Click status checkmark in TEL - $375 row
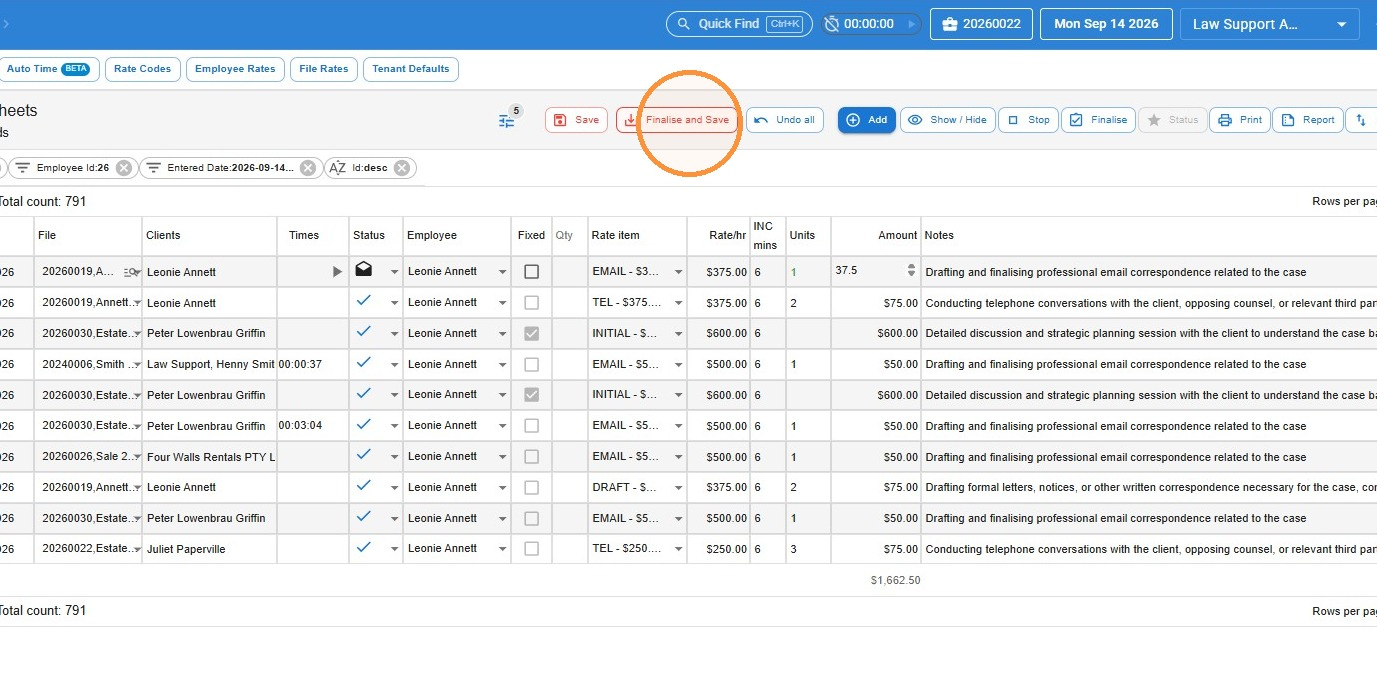This screenshot has width=1377, height=691. pos(364,300)
